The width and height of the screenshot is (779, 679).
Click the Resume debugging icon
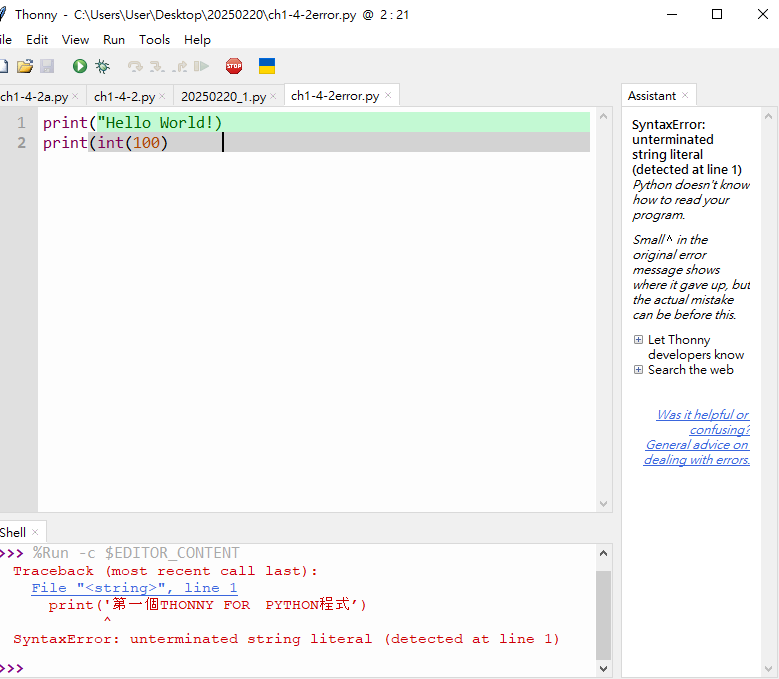coord(201,66)
